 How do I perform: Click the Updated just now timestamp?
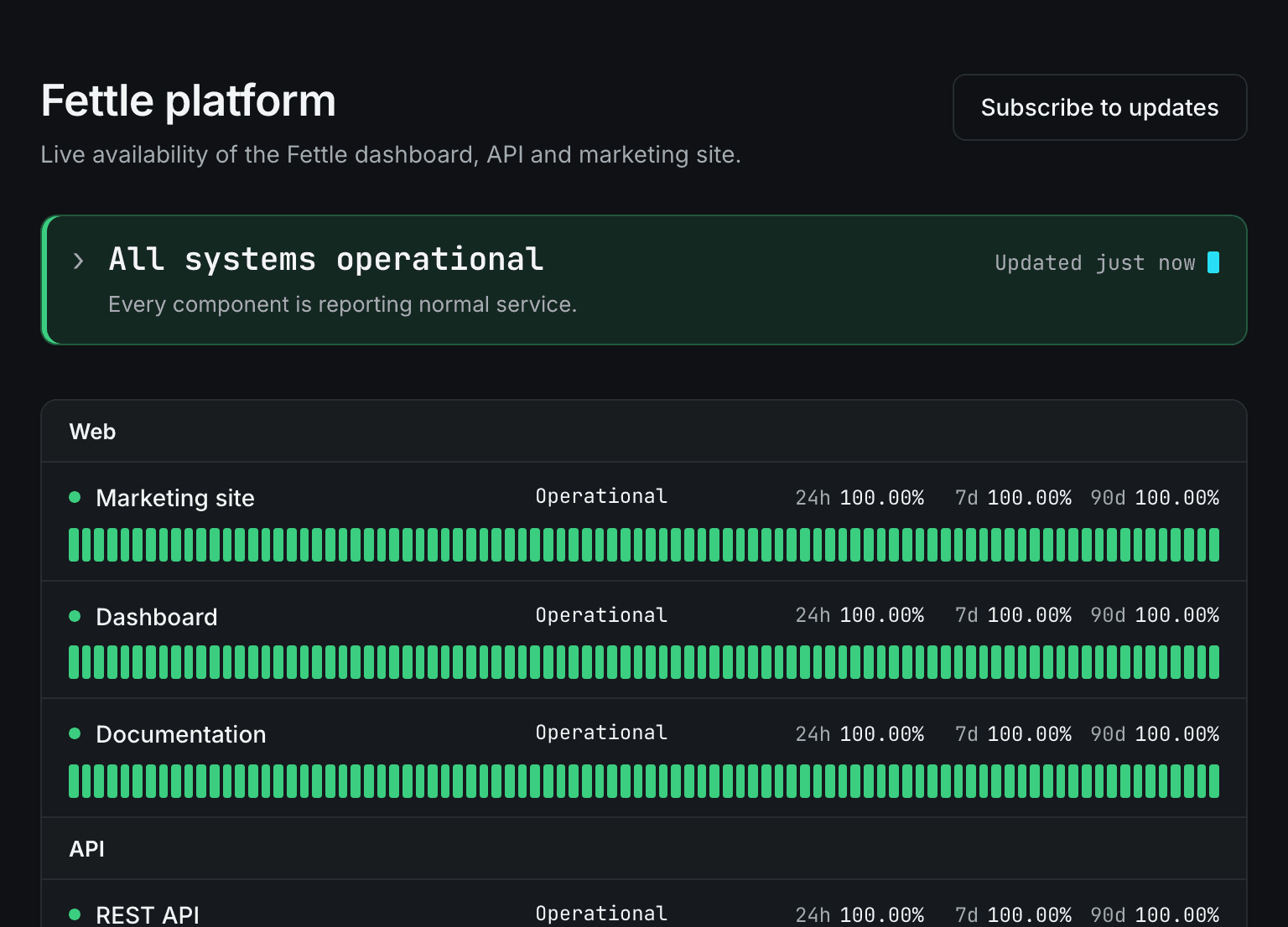click(1095, 263)
